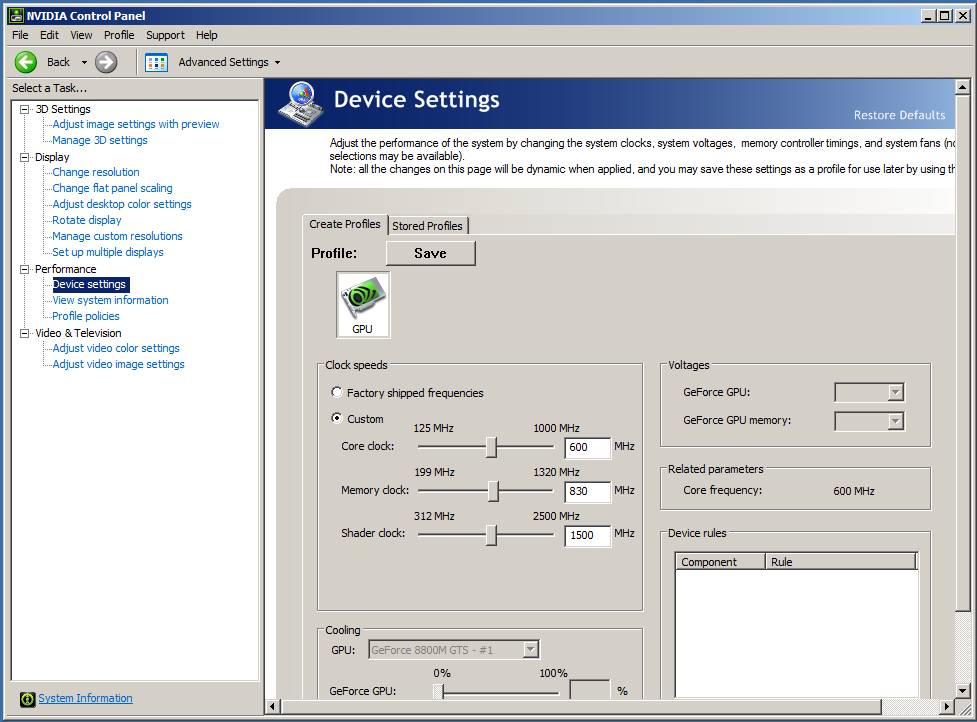Open Adjust video image settings
This screenshot has height=722, width=977.
[118, 364]
